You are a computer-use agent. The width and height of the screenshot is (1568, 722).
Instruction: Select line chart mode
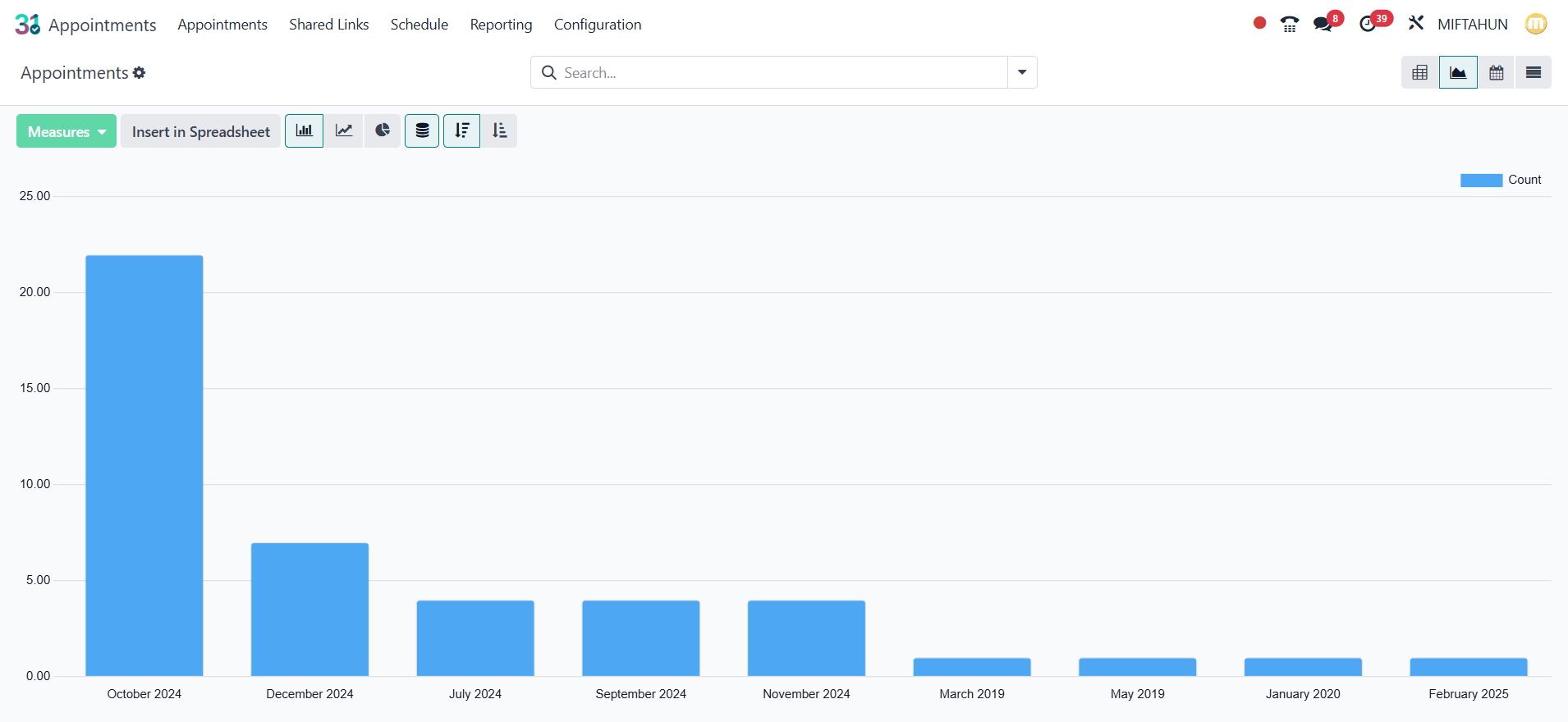(x=343, y=130)
